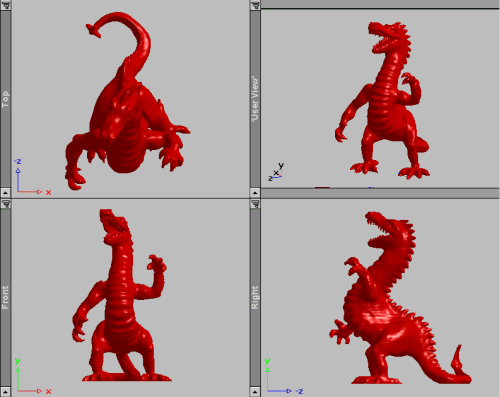Screen dimensions: 500x397
Task: Expand the Right viewport using its arrow button
Action: [255, 391]
